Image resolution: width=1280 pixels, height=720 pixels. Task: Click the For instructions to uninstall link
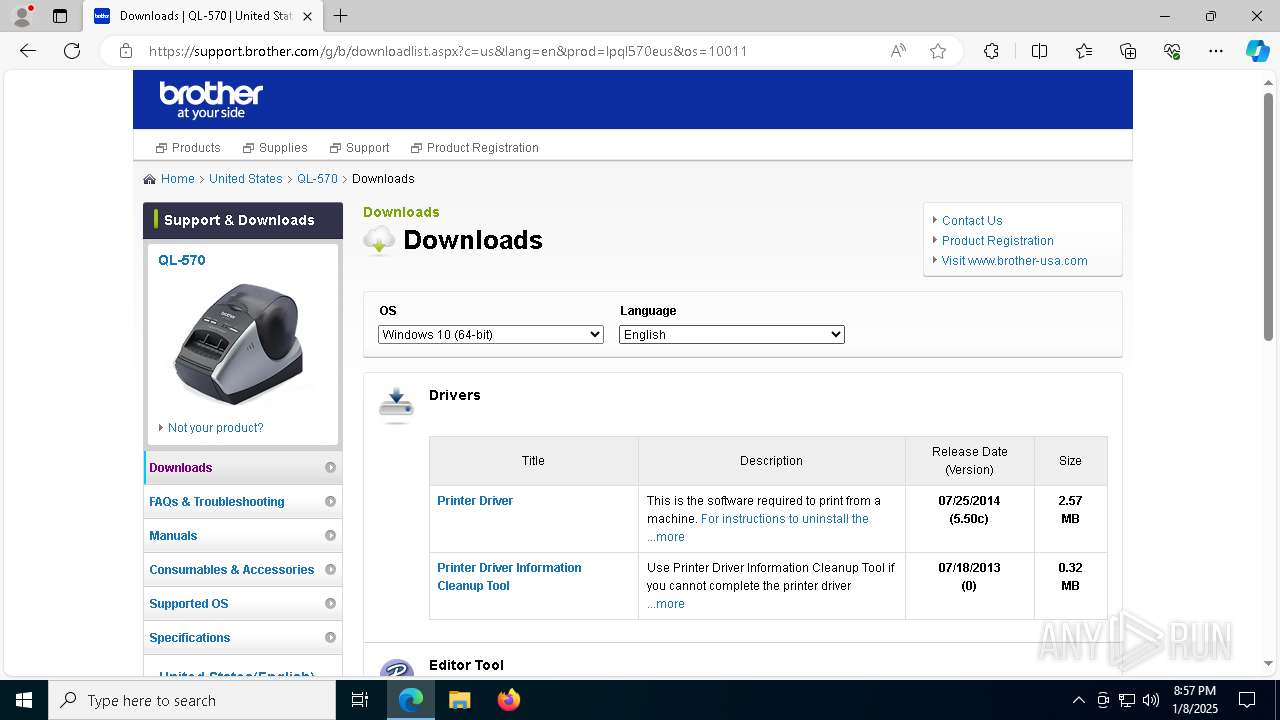(785, 519)
